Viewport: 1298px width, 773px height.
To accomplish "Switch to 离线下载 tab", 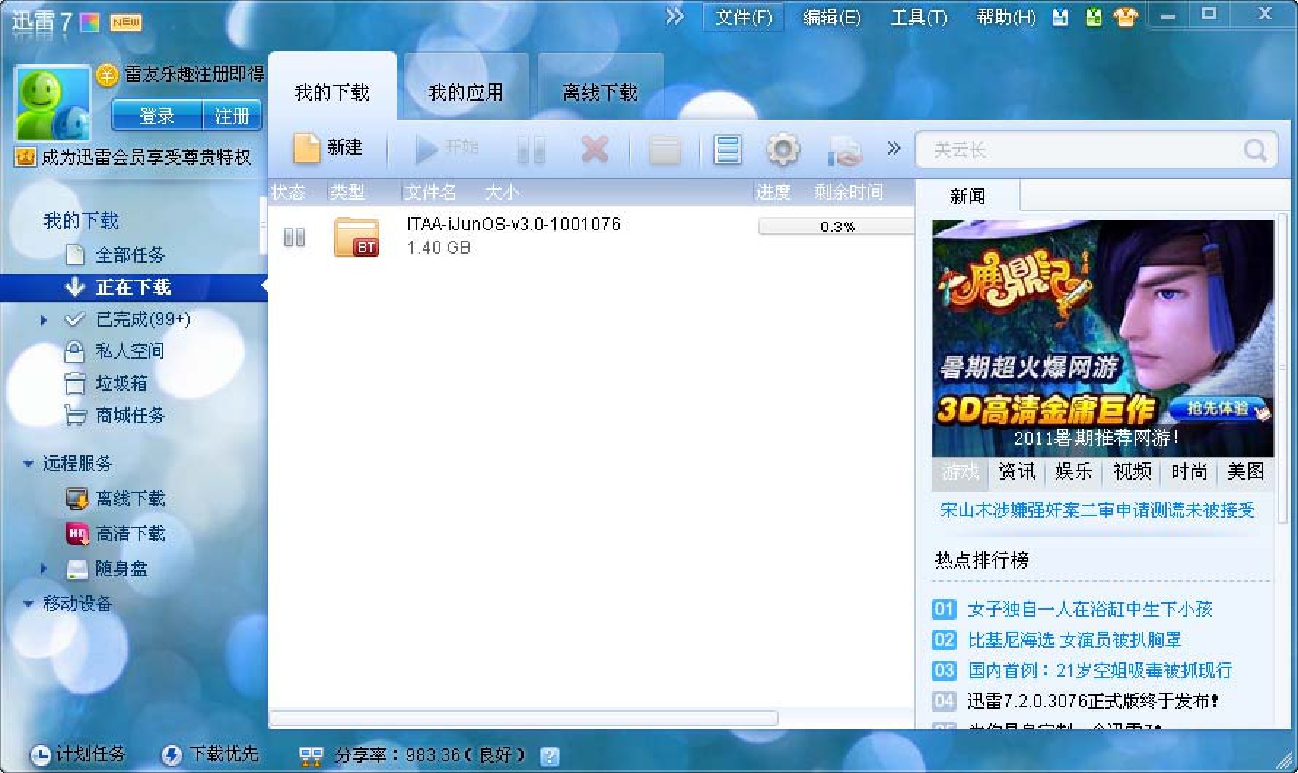I will [600, 93].
